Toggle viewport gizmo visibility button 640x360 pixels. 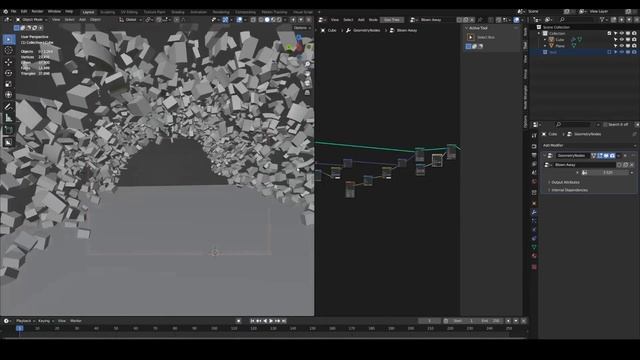(x=225, y=20)
